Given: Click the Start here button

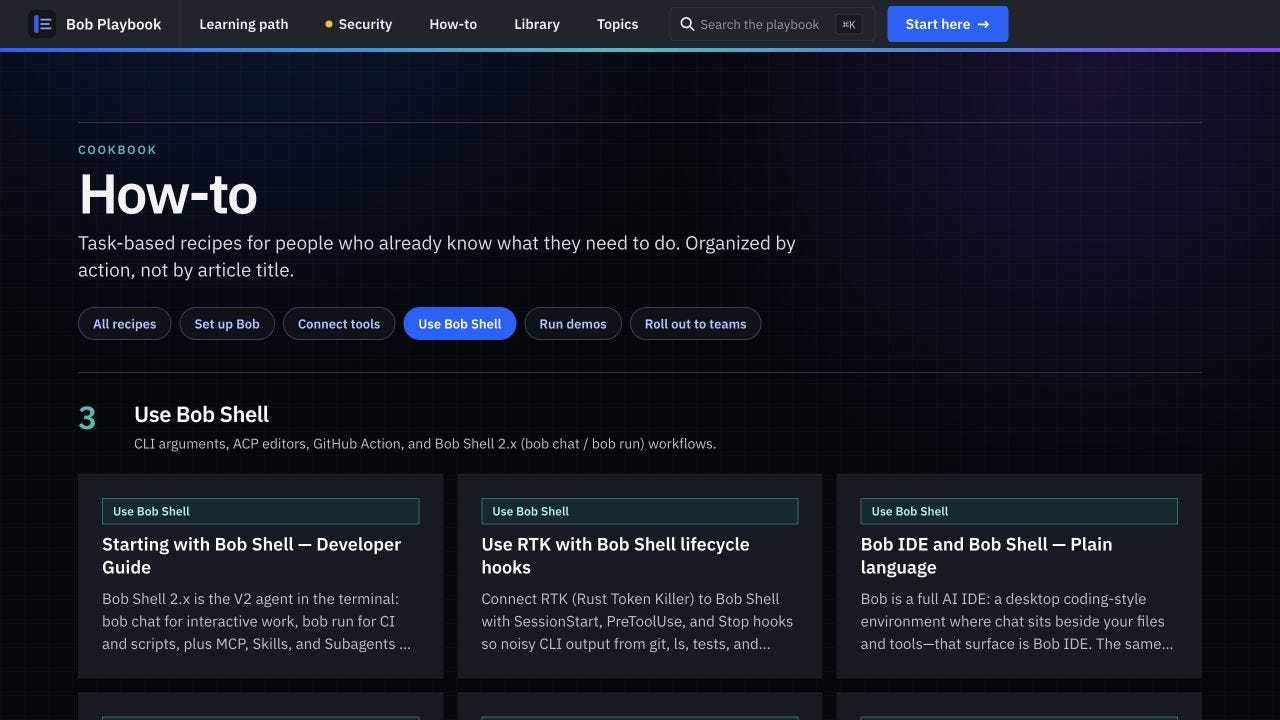Looking at the screenshot, I should tap(948, 24).
